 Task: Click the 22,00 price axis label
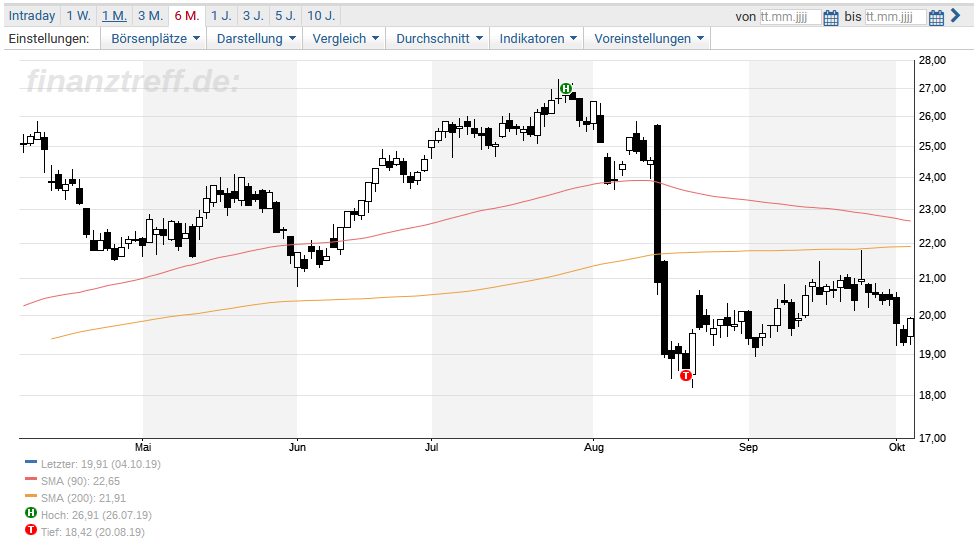click(x=932, y=243)
